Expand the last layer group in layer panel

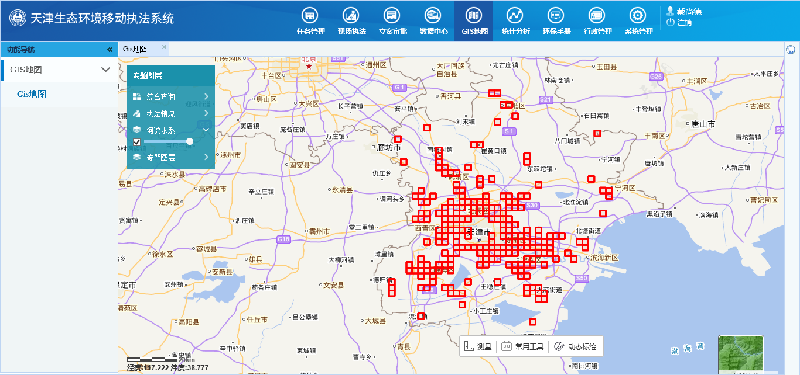(170, 158)
